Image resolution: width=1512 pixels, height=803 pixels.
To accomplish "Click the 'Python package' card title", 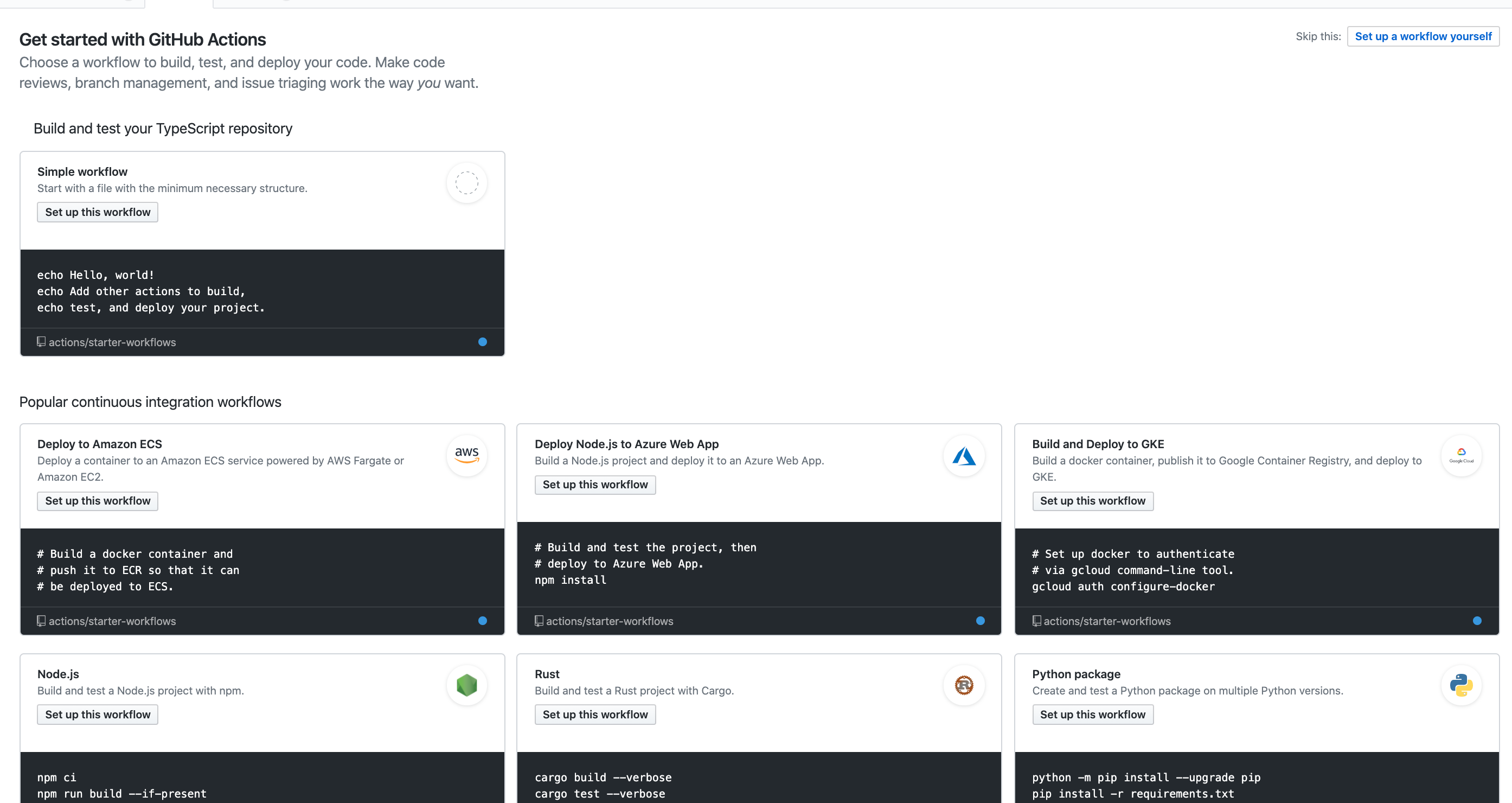I will coord(1077,674).
